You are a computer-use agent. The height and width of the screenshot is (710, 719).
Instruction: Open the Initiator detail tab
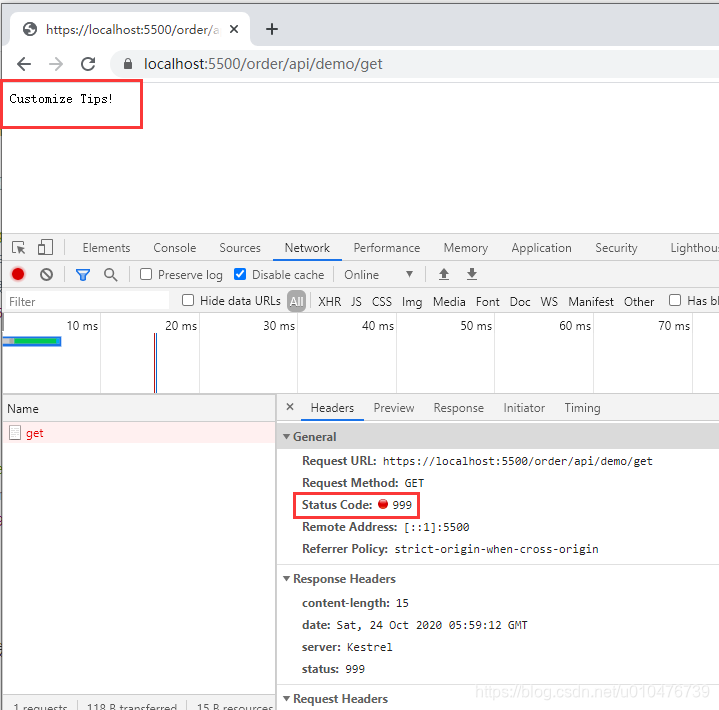pos(524,408)
